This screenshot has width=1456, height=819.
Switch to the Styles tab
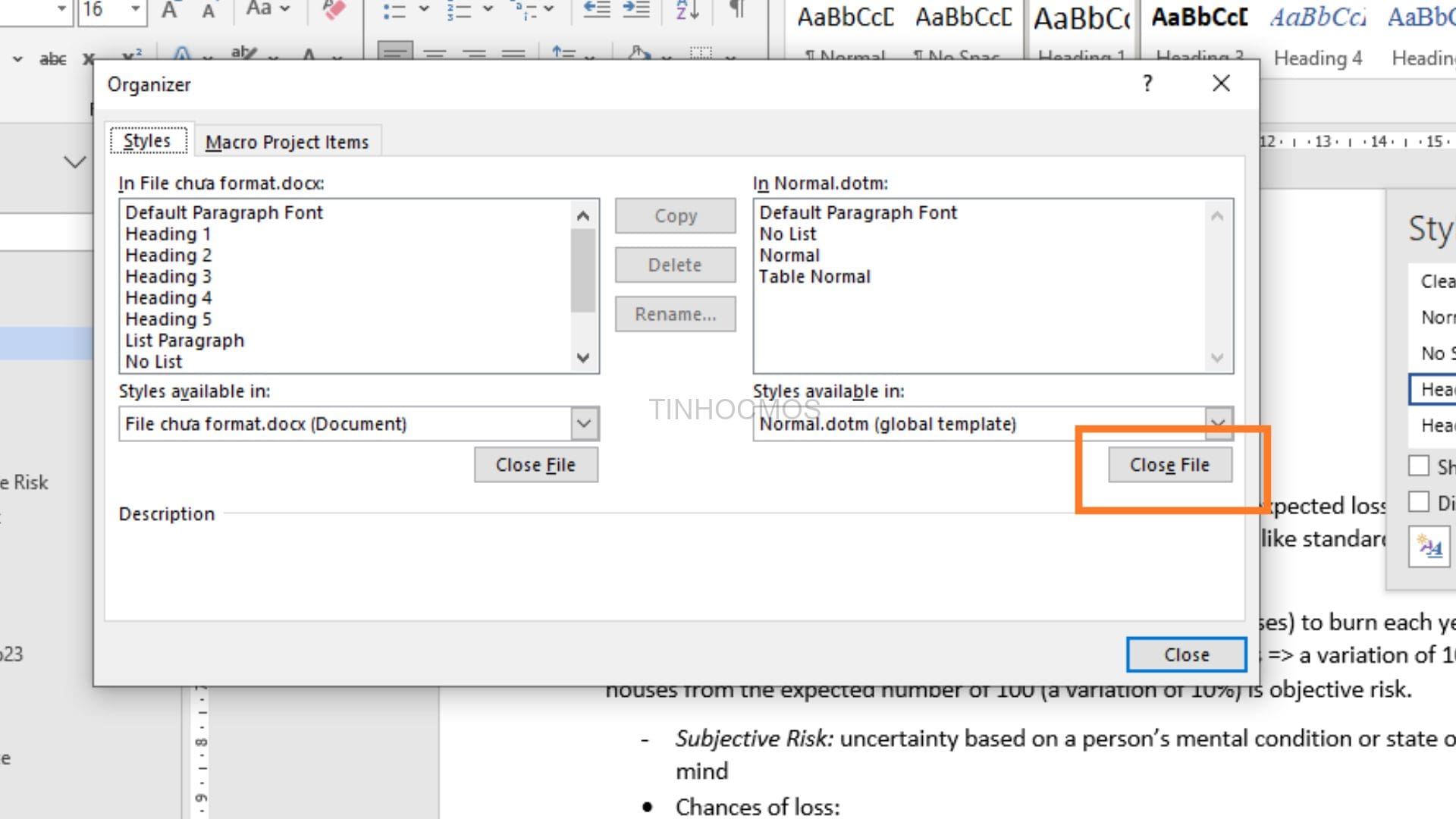pos(148,141)
